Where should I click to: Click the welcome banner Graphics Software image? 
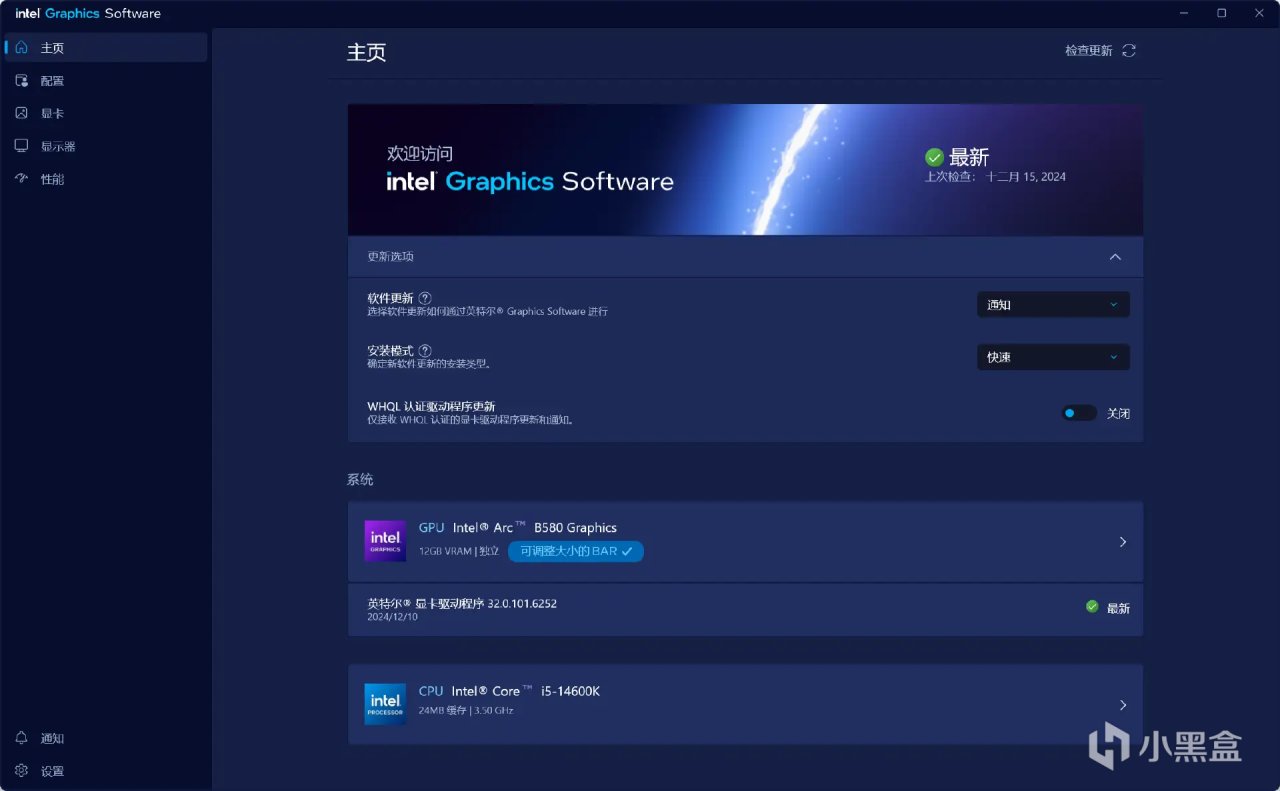pyautogui.click(x=745, y=170)
